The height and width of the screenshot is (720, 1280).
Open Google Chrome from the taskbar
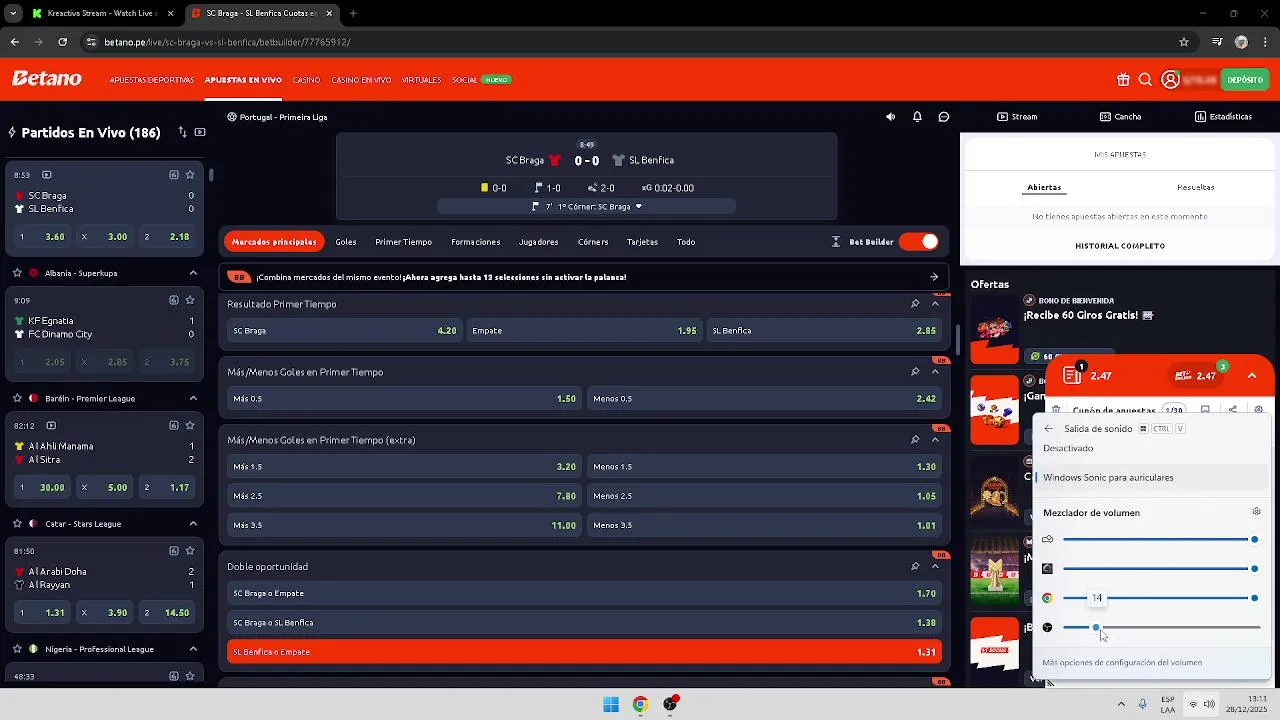coord(640,704)
